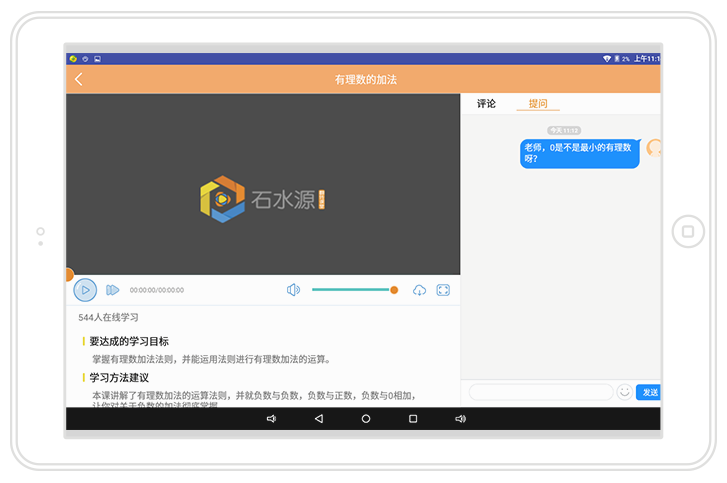Go back using the header arrow
Screen dimensions: 727x483
tap(79, 80)
